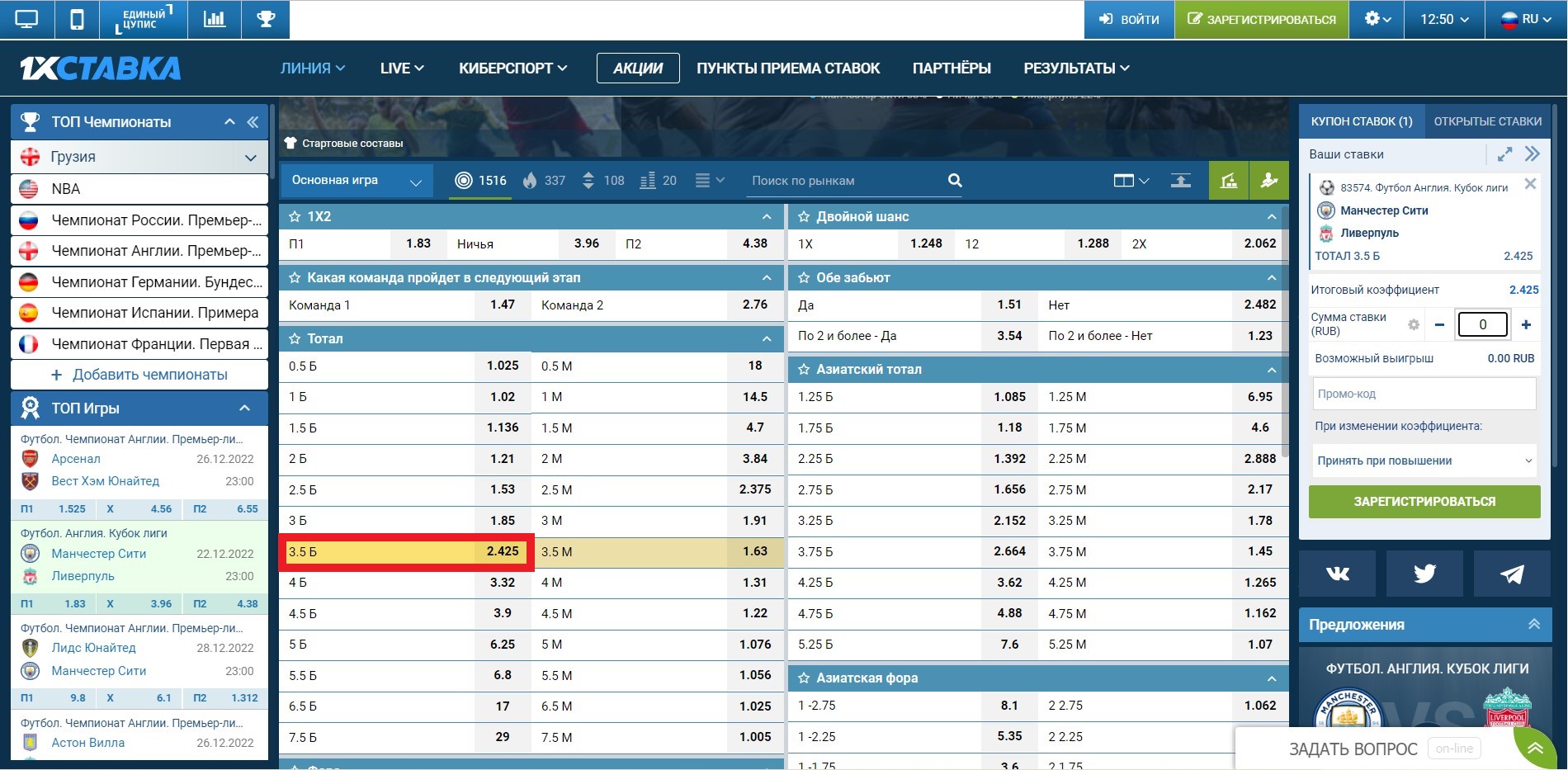Open the LIVE menu

click(x=402, y=68)
